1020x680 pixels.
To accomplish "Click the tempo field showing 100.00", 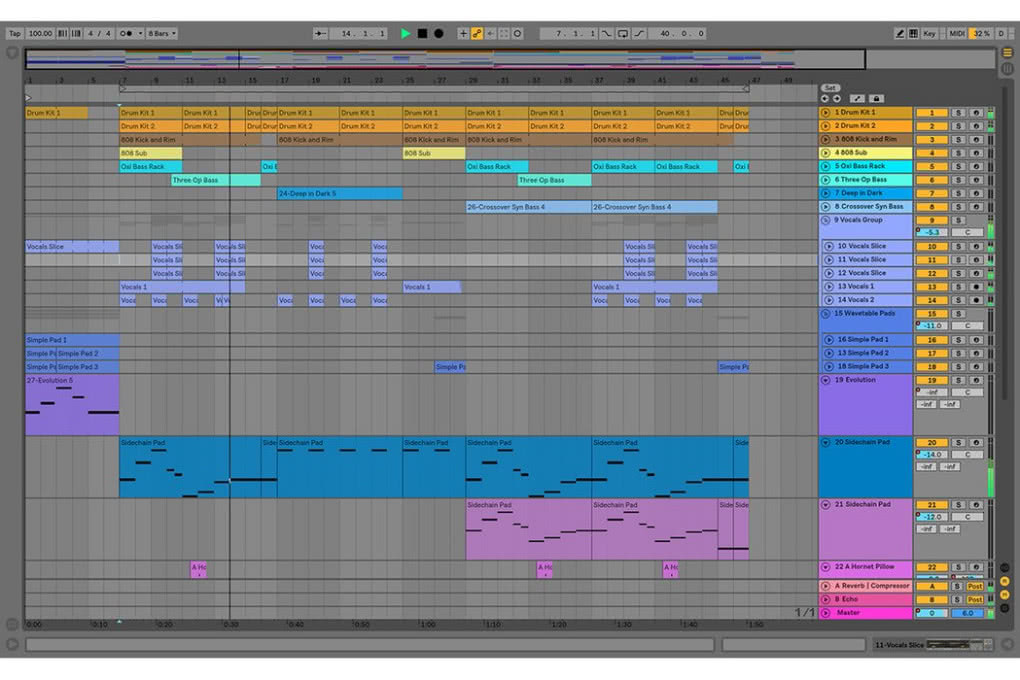I will coord(40,33).
